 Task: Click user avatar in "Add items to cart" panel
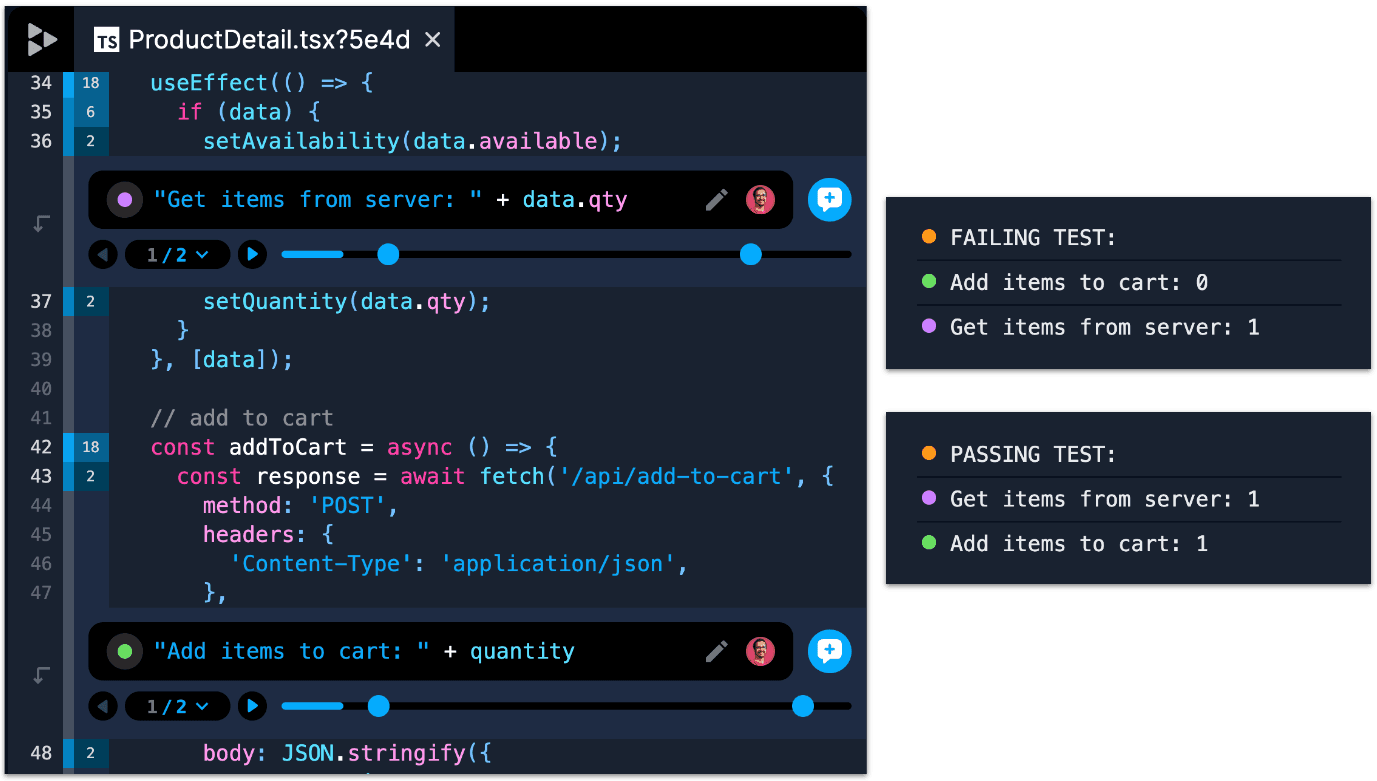coord(760,652)
